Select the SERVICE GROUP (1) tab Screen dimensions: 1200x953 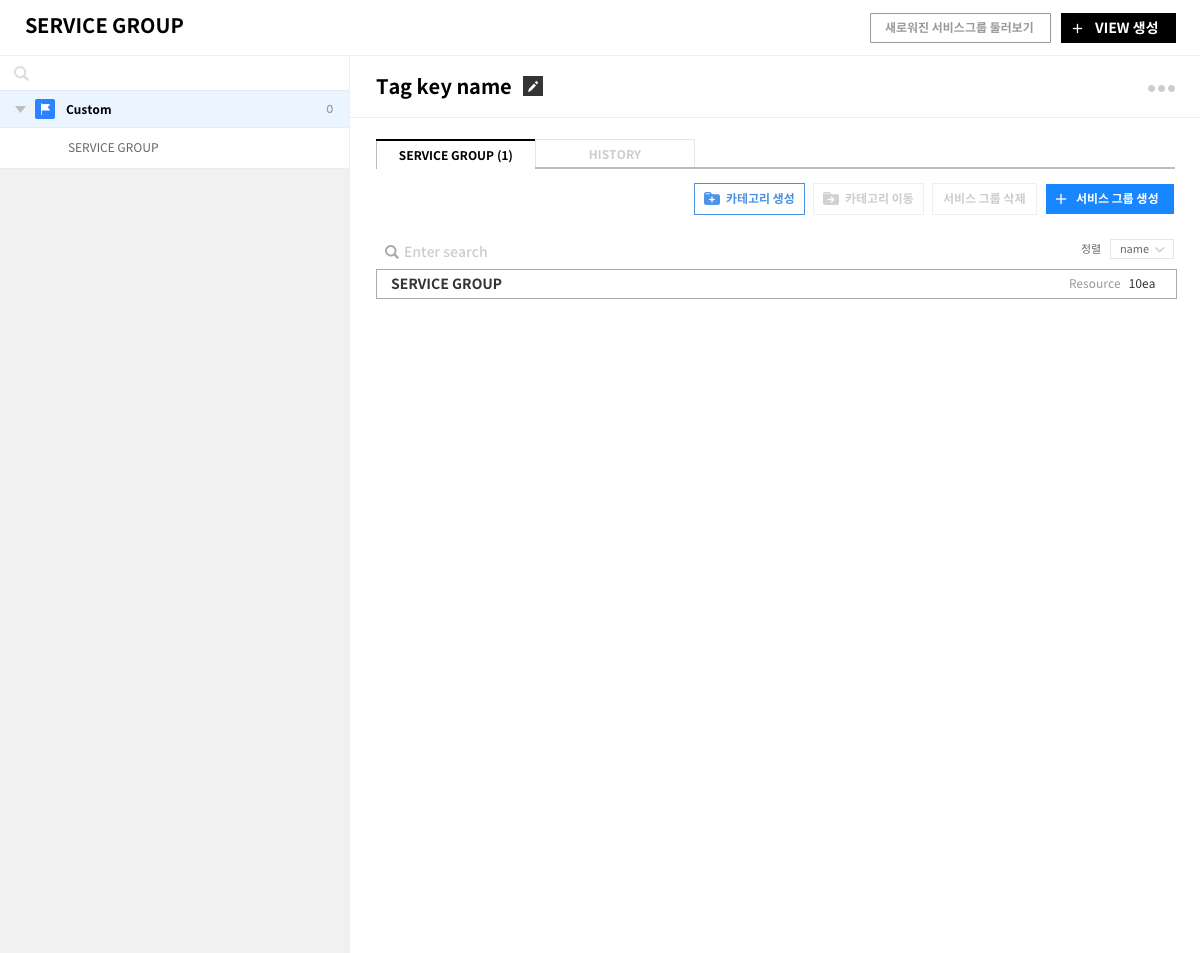[x=455, y=155]
